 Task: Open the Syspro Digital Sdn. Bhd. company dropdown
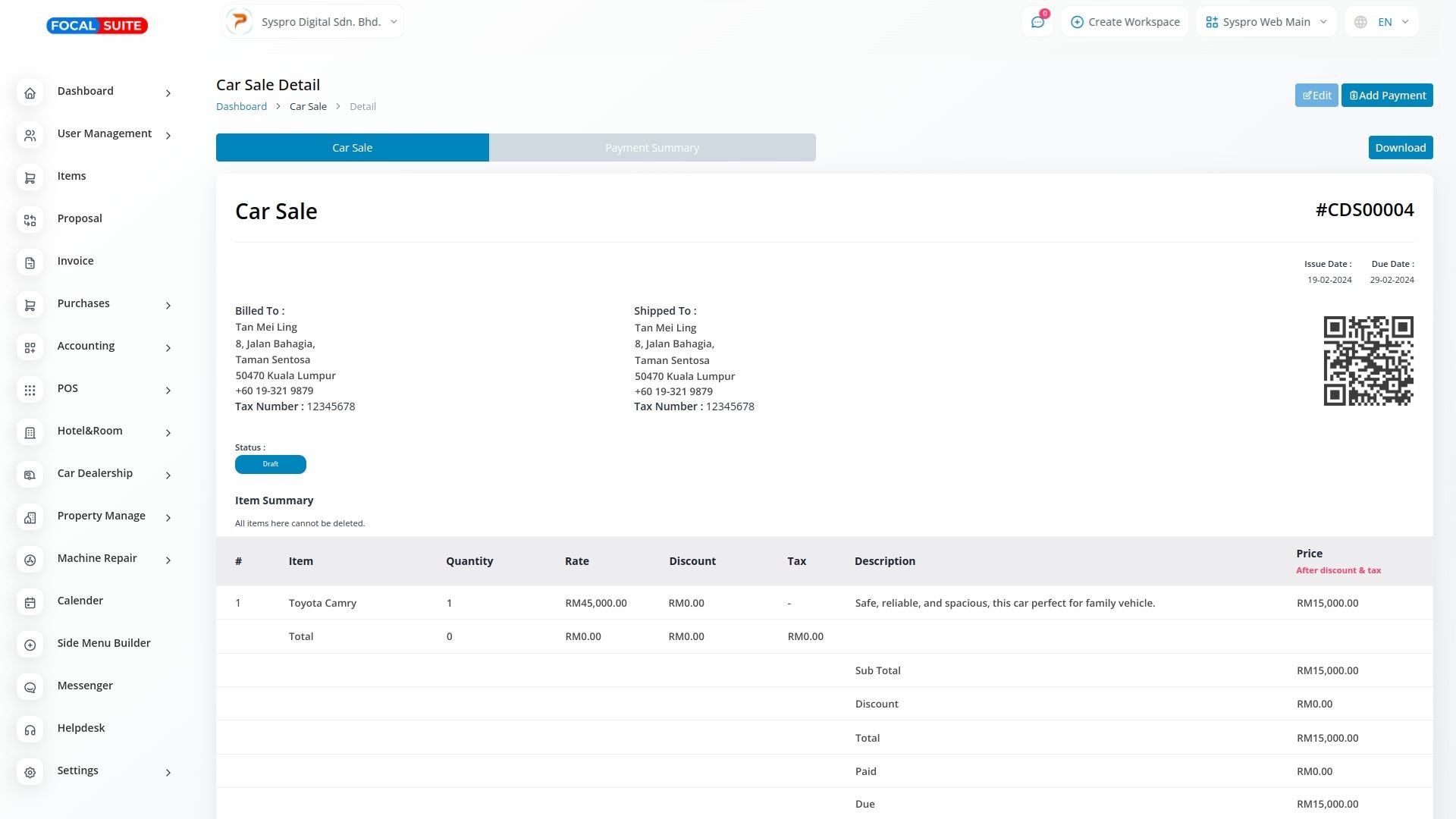(x=313, y=22)
